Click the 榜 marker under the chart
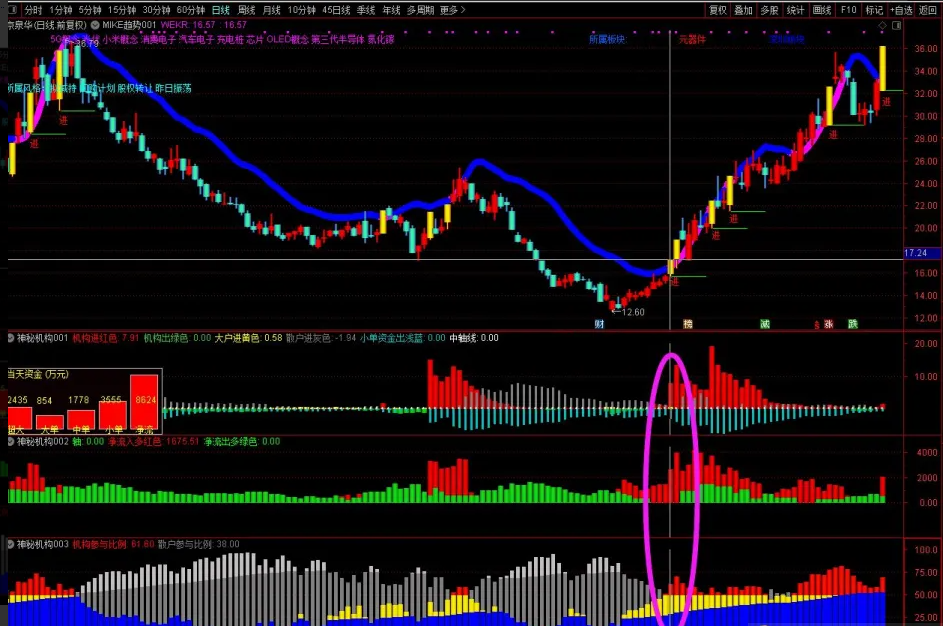943x626 pixels. coord(687,324)
